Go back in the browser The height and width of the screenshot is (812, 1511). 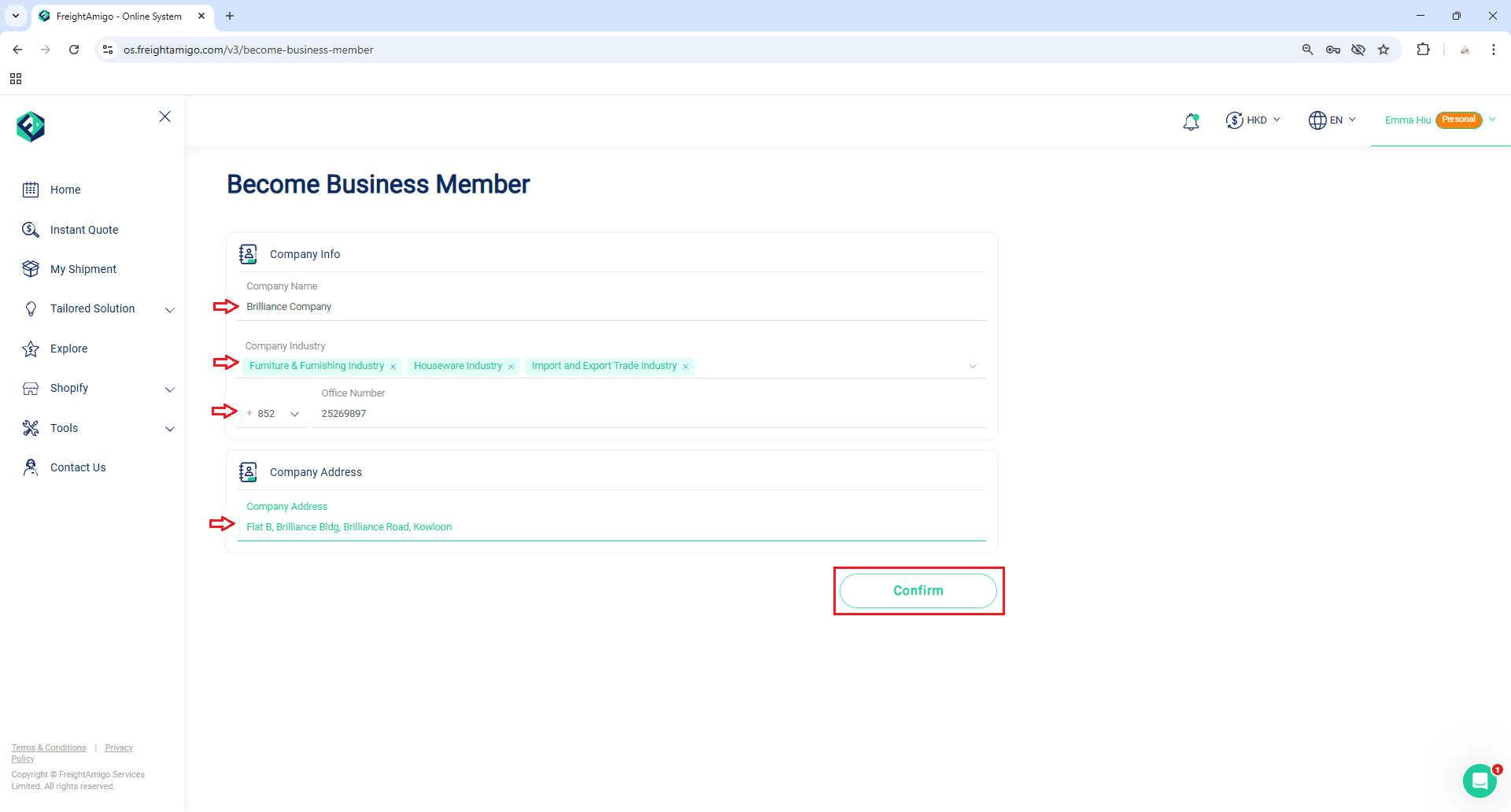pyautogui.click(x=17, y=50)
